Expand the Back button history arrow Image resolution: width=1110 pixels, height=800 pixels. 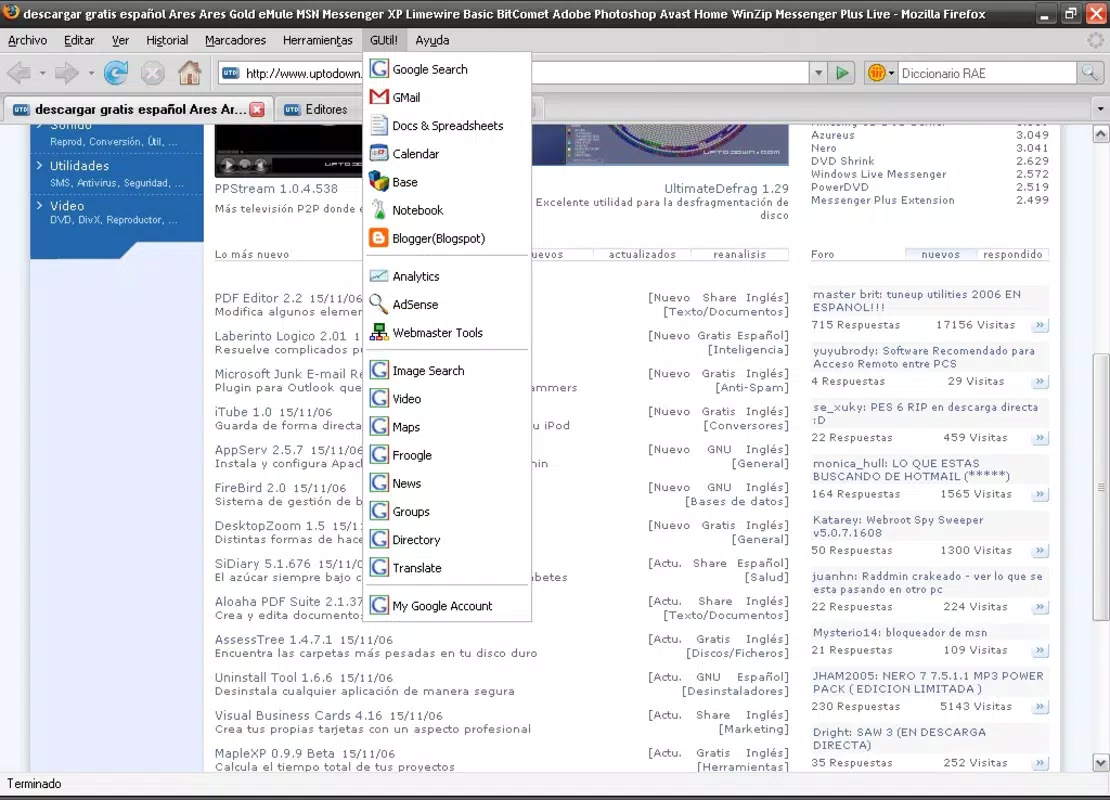tap(42, 73)
